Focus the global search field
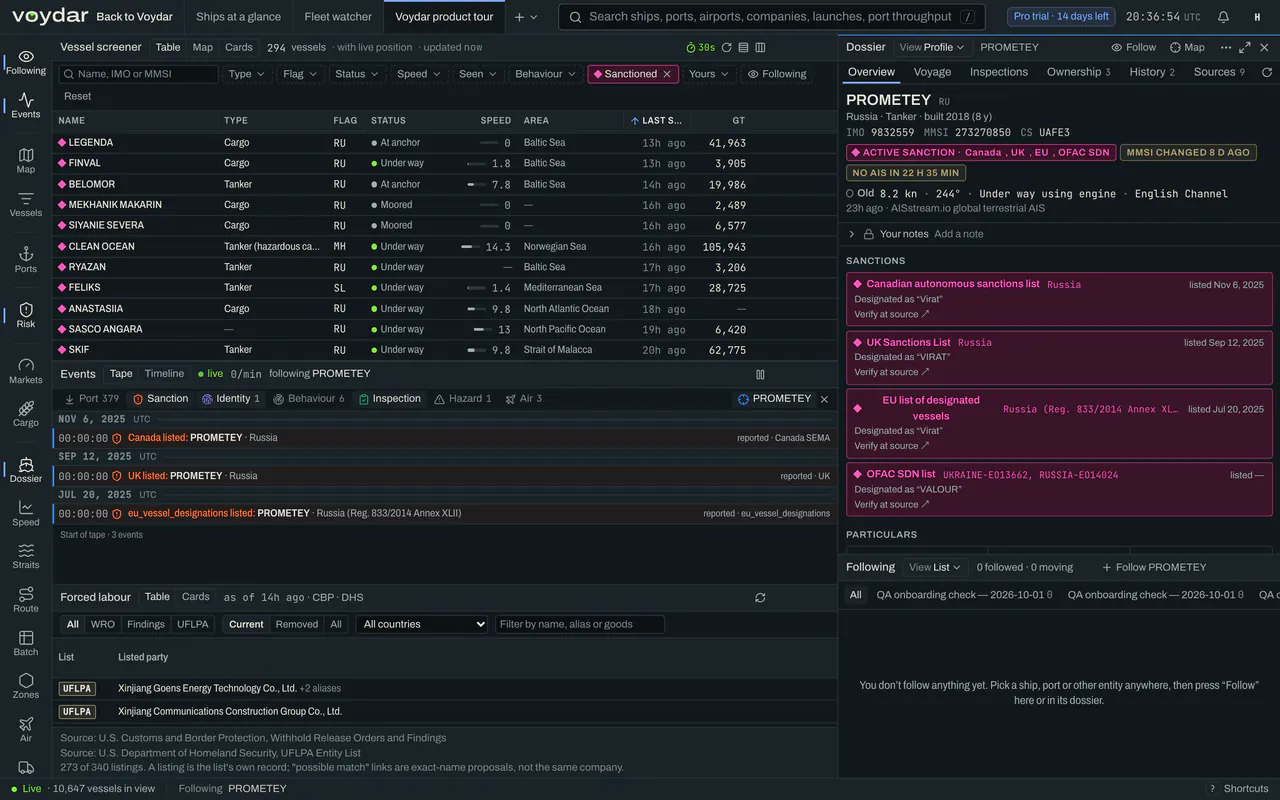The width and height of the screenshot is (1280, 800). point(771,17)
